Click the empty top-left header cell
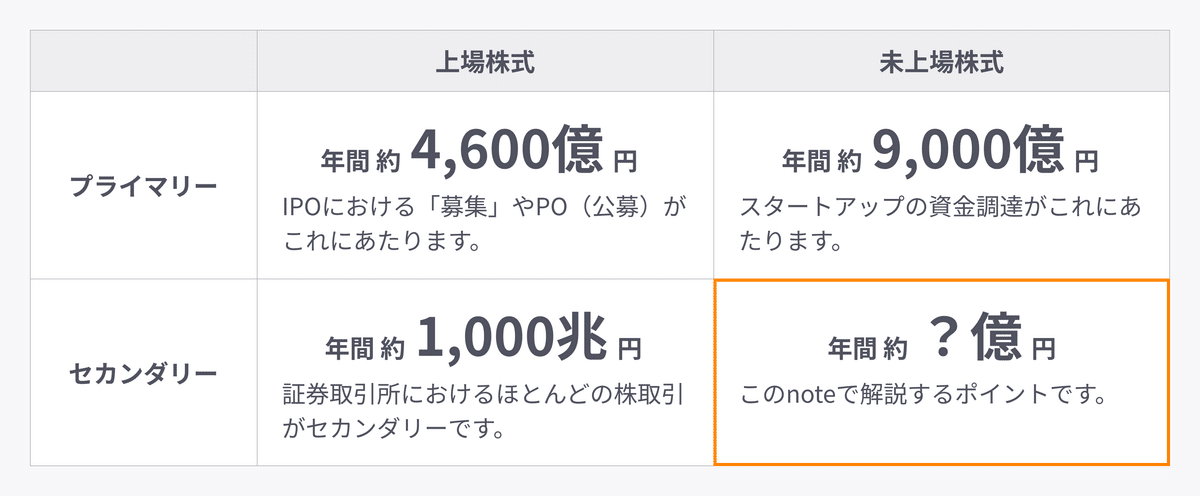Viewport: 1200px width, 496px height. [x=144, y=62]
